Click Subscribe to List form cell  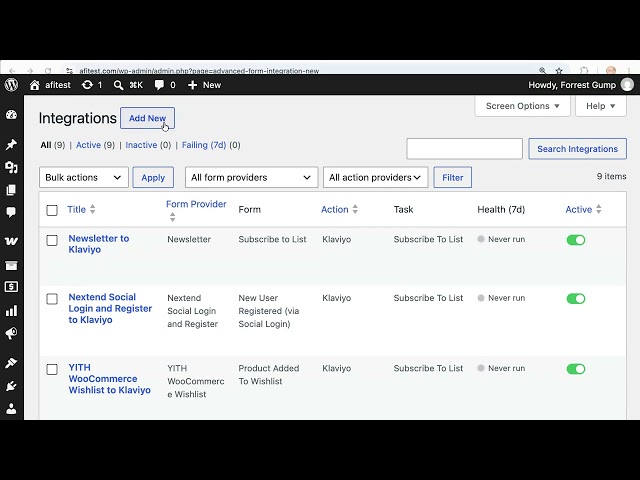[272, 239]
